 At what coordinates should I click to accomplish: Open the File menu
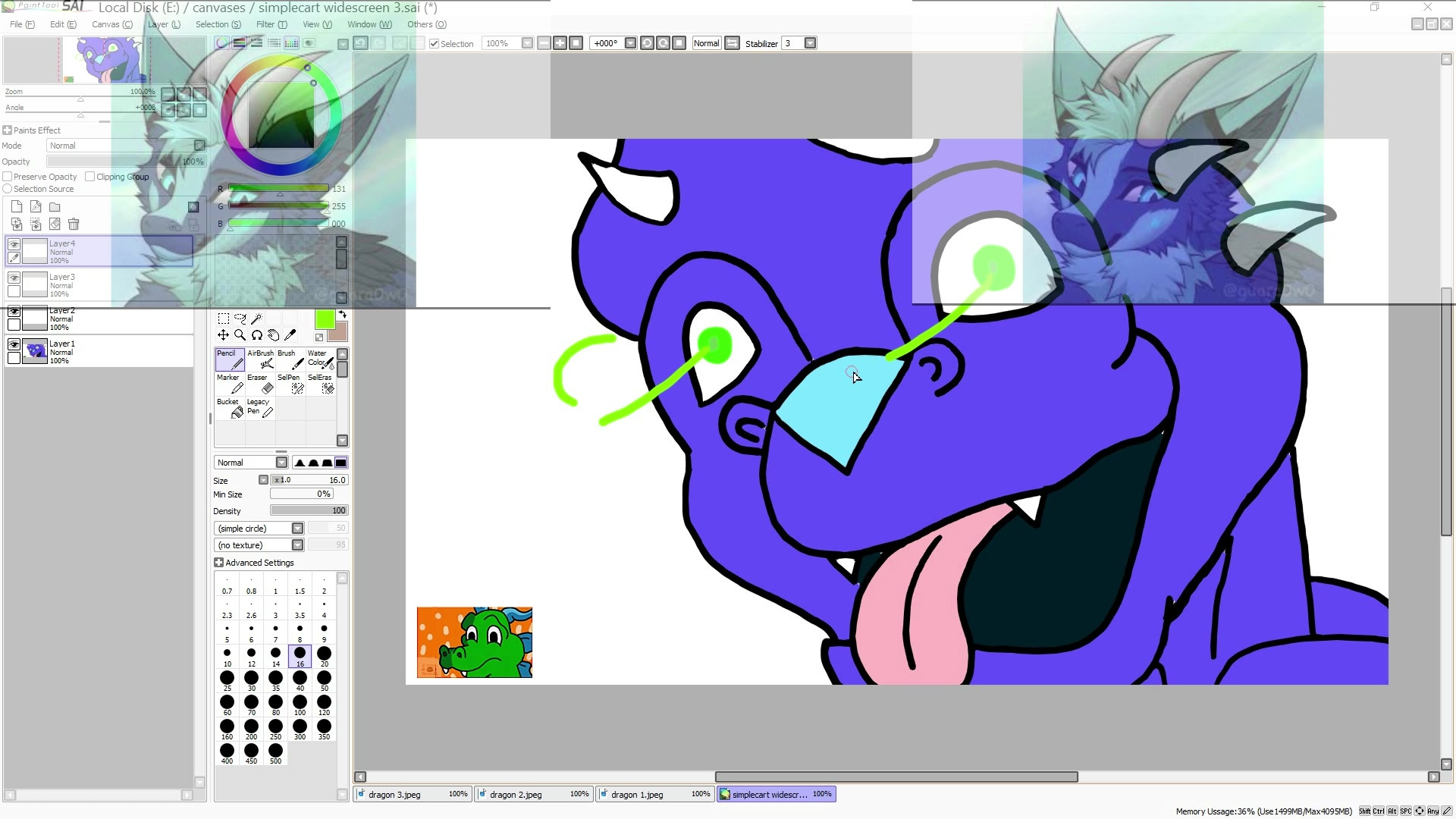22,24
